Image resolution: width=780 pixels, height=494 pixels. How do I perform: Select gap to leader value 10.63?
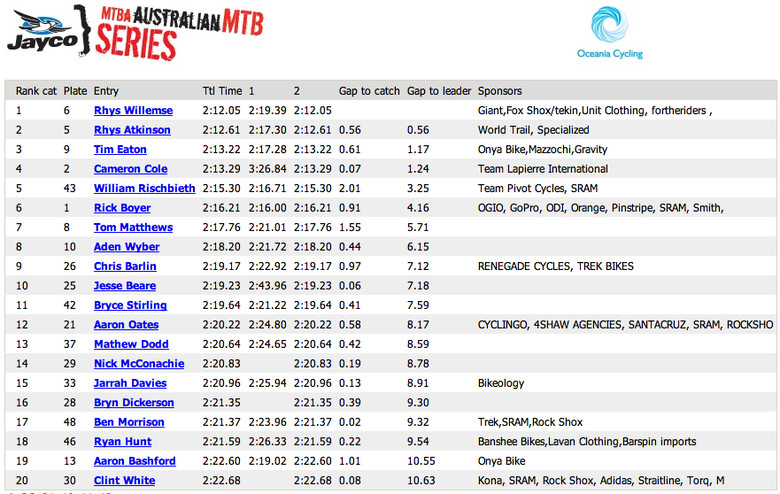(x=421, y=480)
